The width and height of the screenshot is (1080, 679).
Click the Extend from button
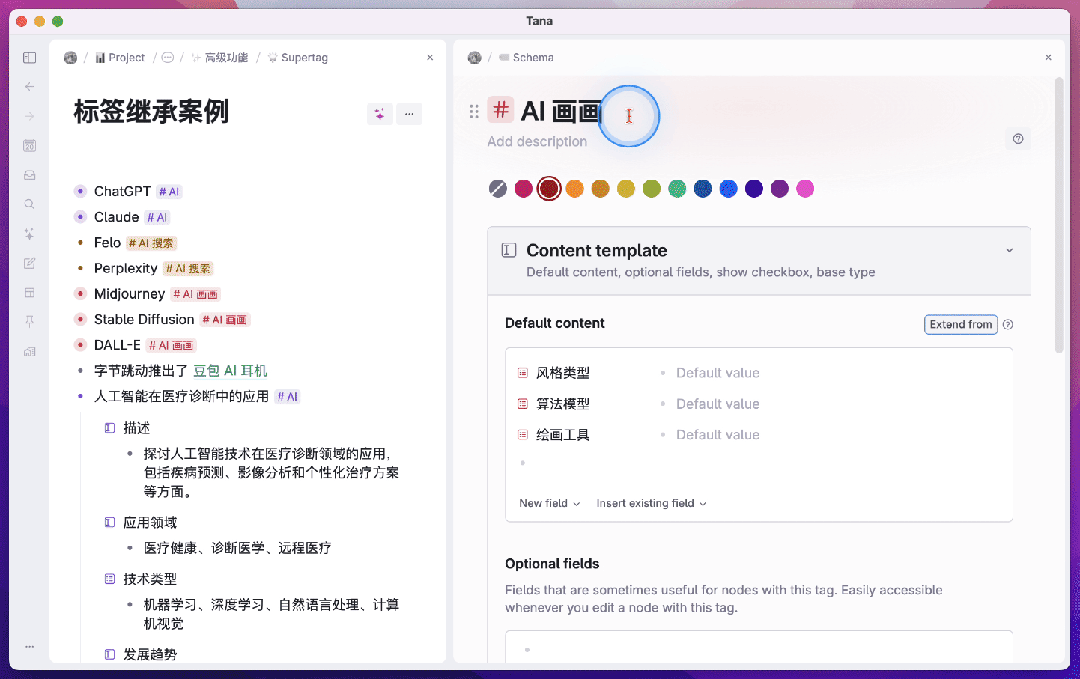click(x=961, y=324)
